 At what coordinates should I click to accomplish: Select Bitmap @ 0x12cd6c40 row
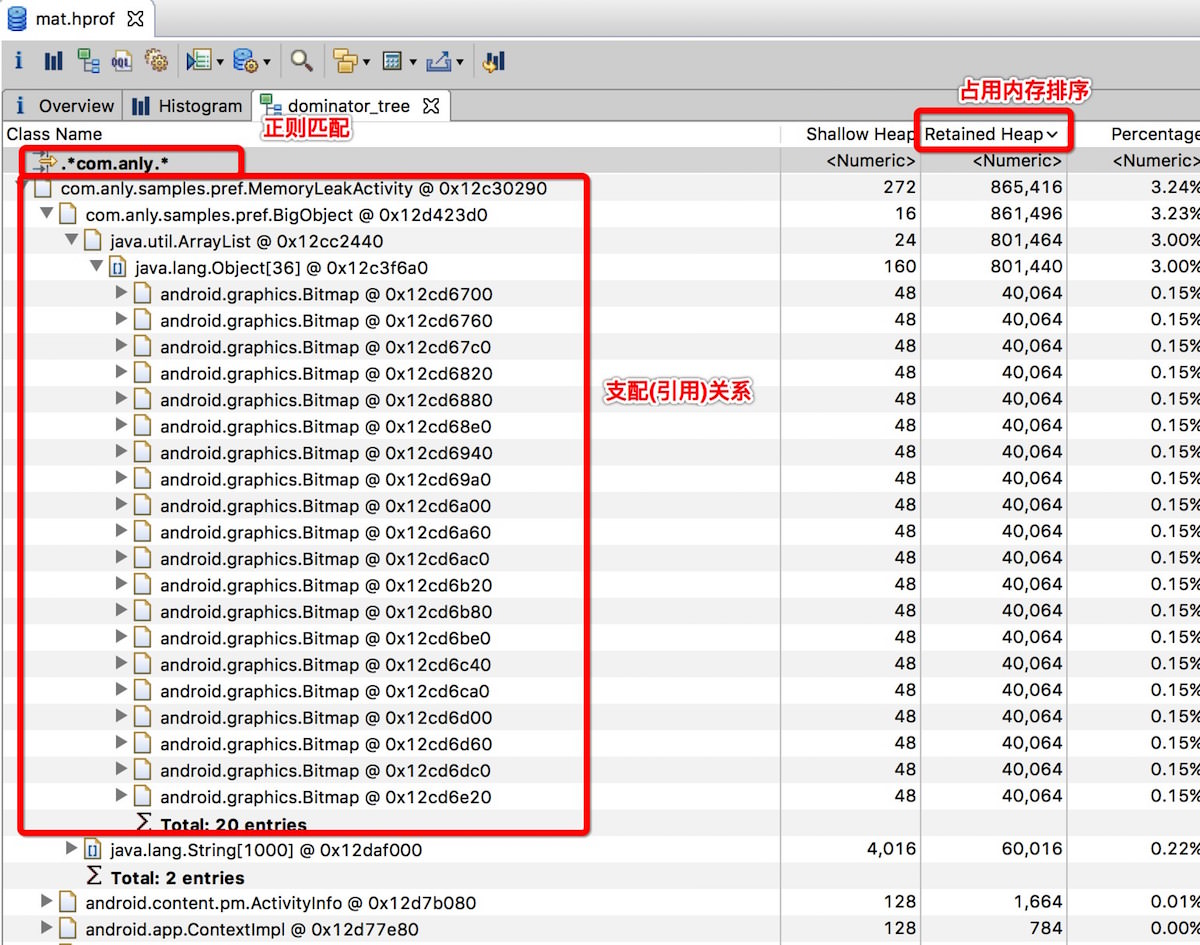click(600, 664)
